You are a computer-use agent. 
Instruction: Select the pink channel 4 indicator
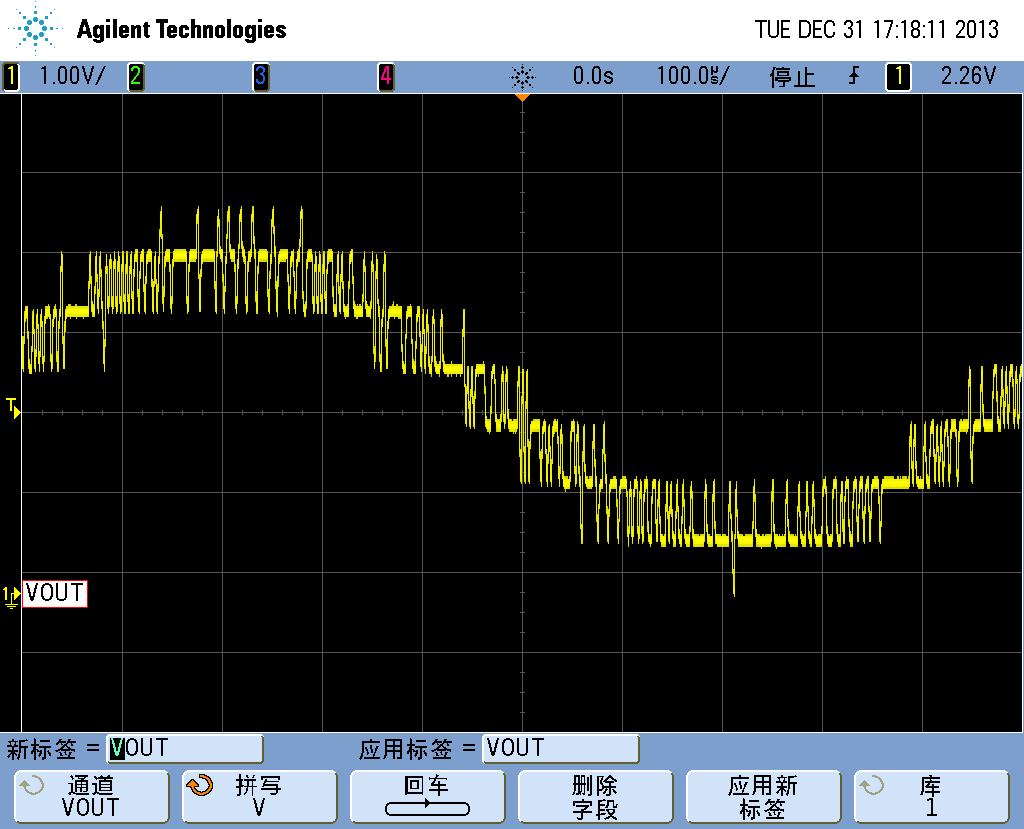(386, 76)
